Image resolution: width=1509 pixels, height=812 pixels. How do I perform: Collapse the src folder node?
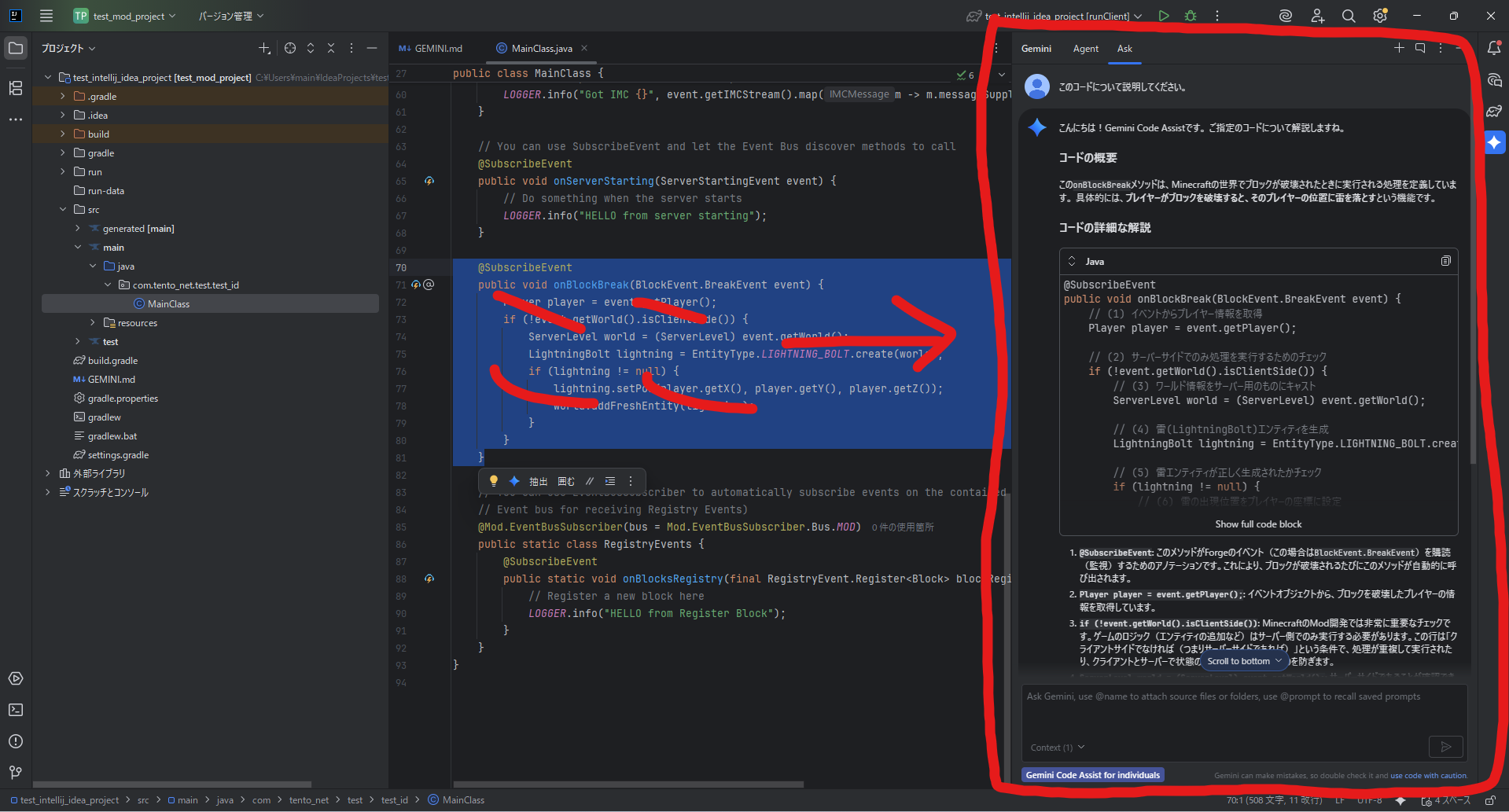coord(63,210)
